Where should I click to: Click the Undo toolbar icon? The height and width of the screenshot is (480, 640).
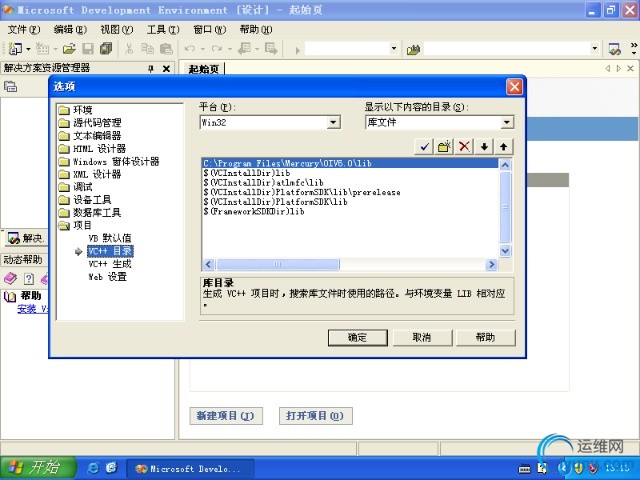click(189, 49)
